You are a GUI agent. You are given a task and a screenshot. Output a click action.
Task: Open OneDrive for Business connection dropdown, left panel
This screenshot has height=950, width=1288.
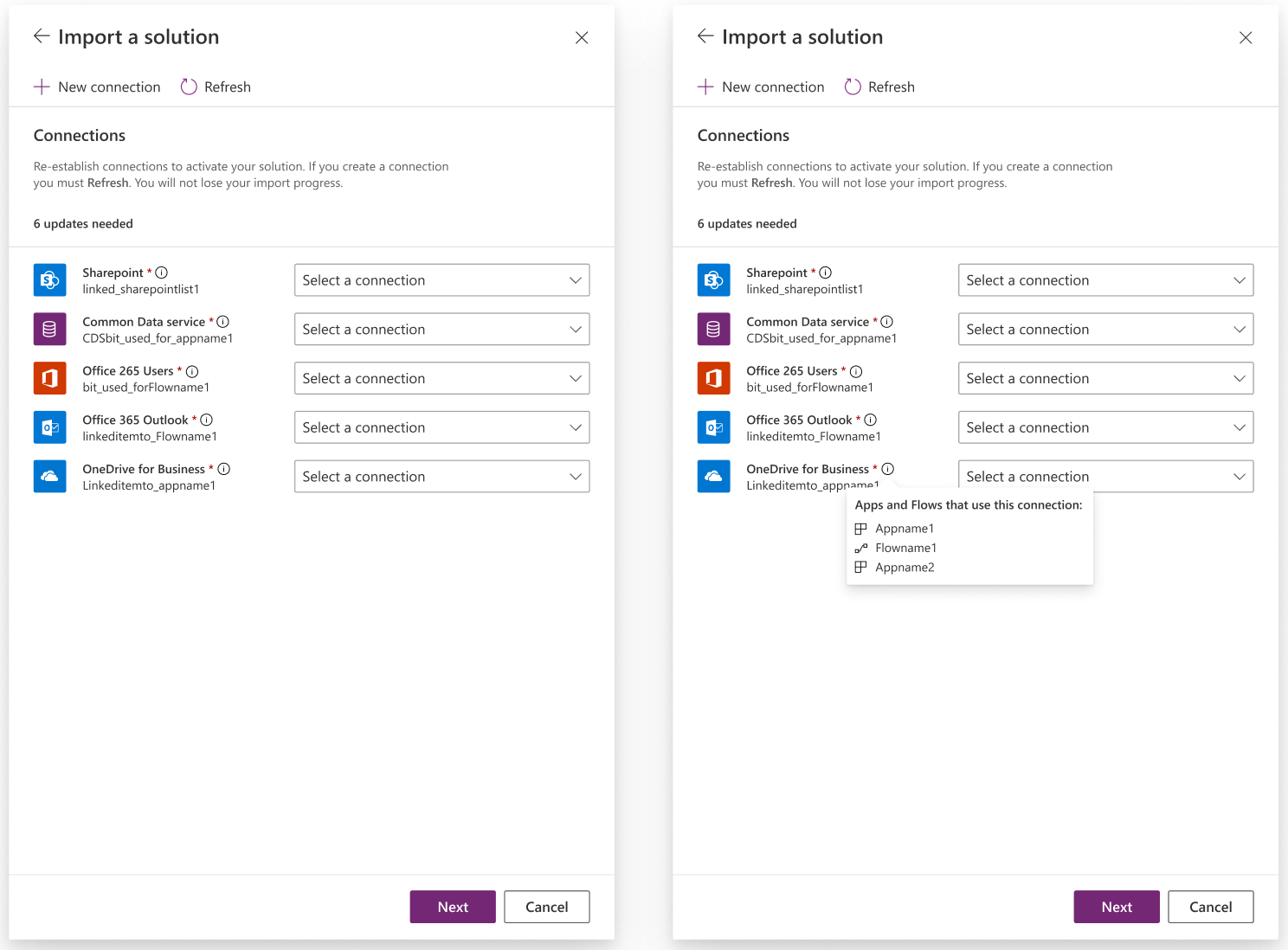(x=442, y=477)
